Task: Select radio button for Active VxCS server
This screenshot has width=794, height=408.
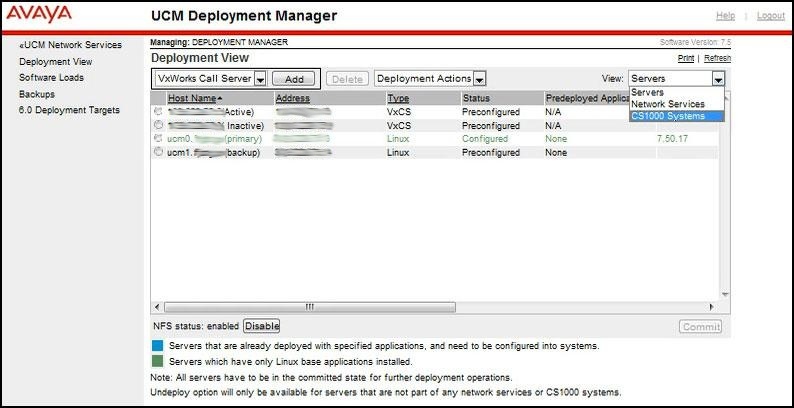Action: (x=158, y=111)
